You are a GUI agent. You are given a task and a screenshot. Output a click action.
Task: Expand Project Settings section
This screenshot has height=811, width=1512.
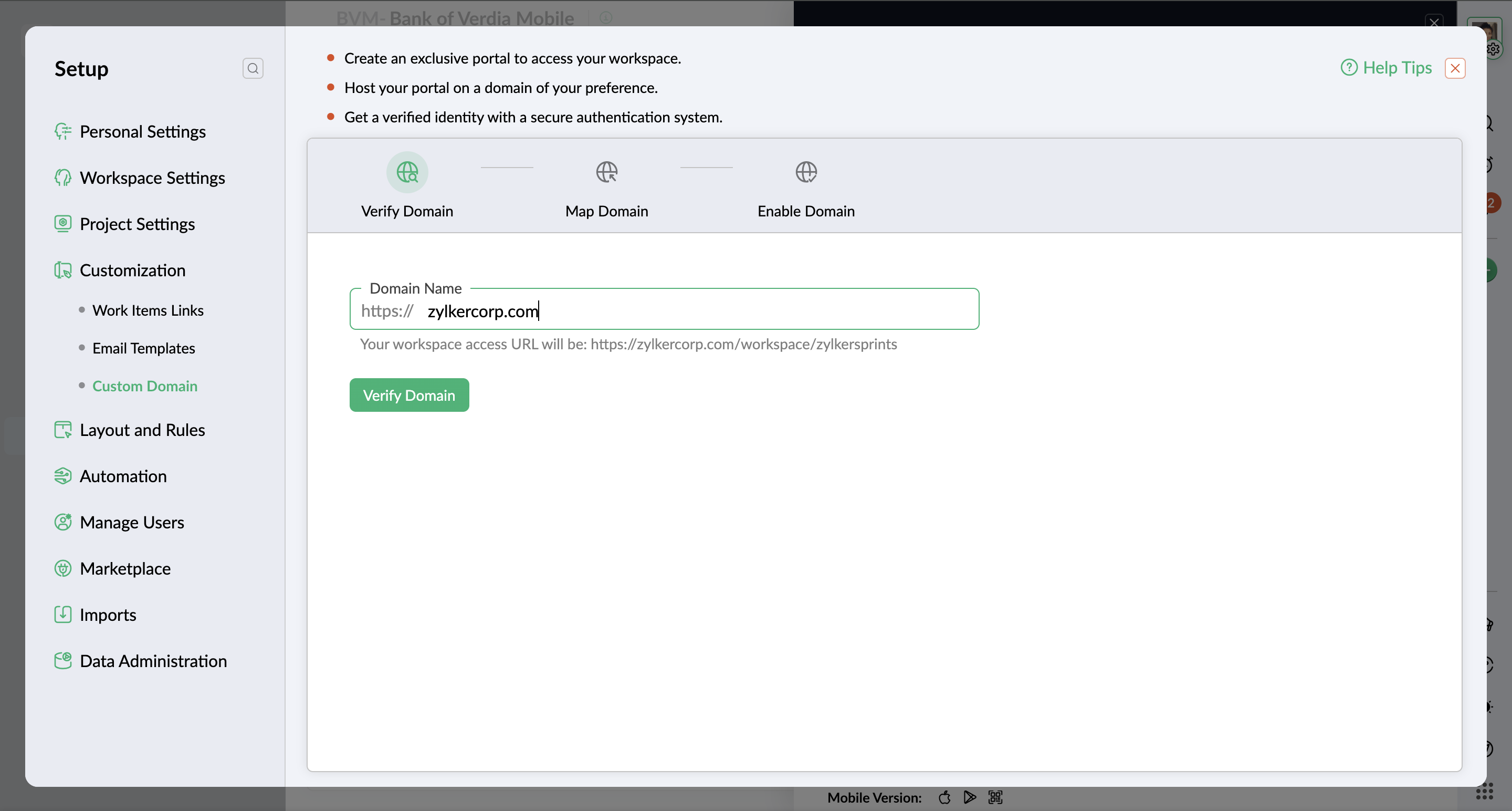(136, 224)
